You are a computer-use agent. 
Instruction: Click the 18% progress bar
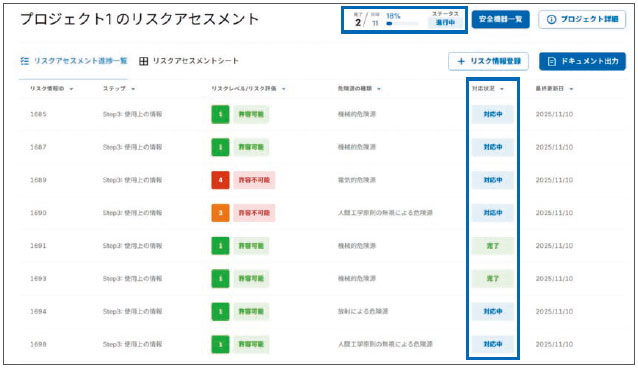(x=402, y=24)
